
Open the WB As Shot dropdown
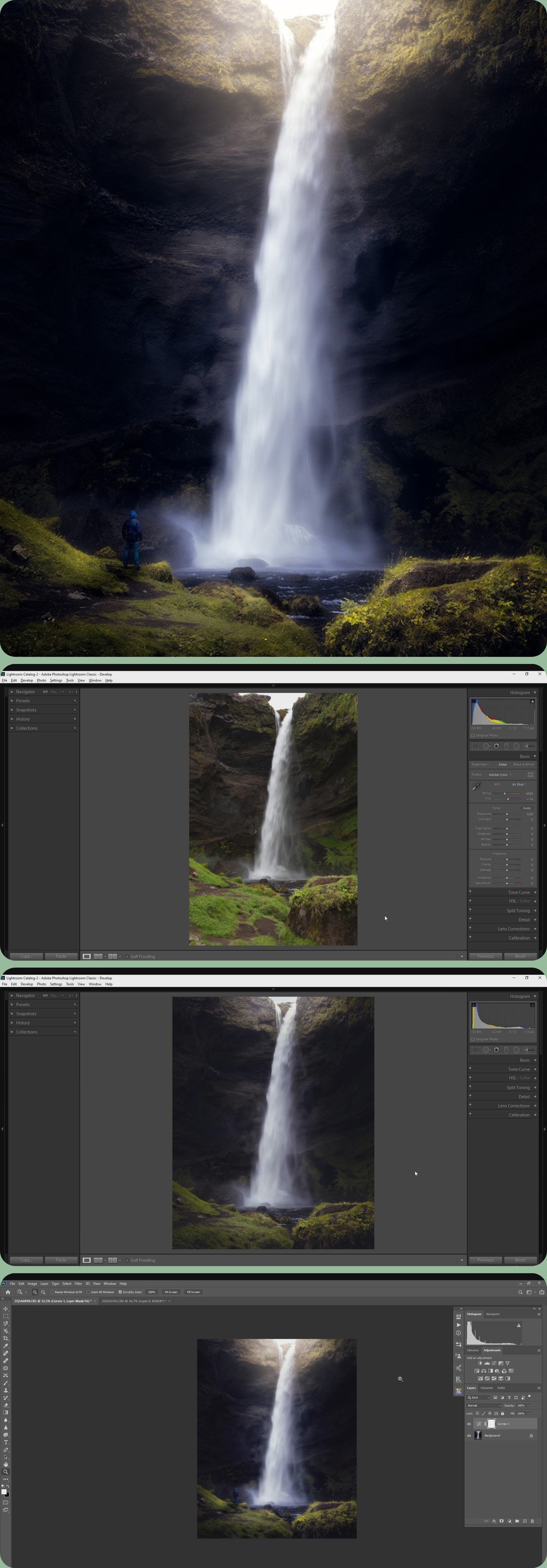[x=519, y=785]
